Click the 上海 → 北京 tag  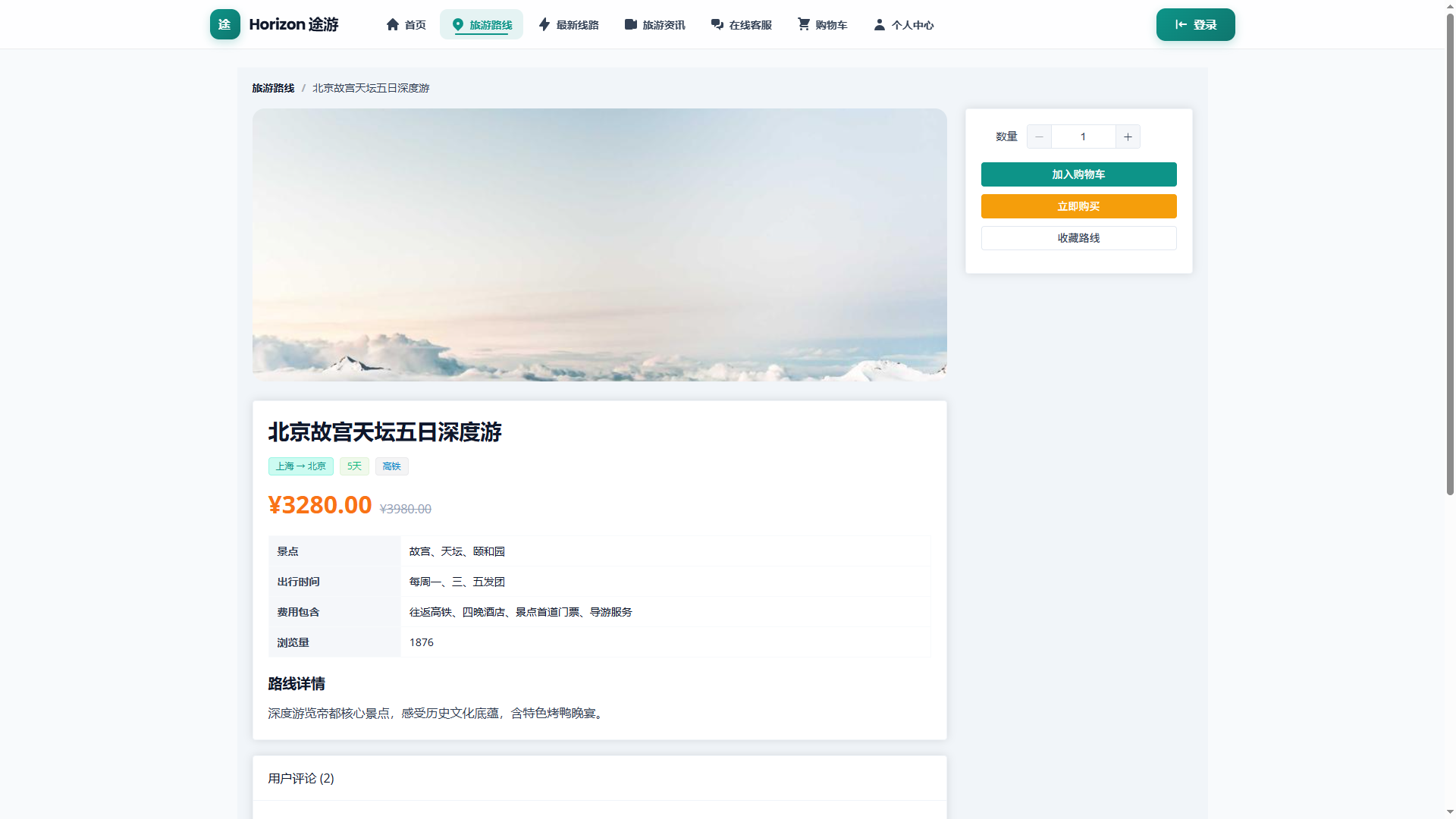[x=300, y=466]
